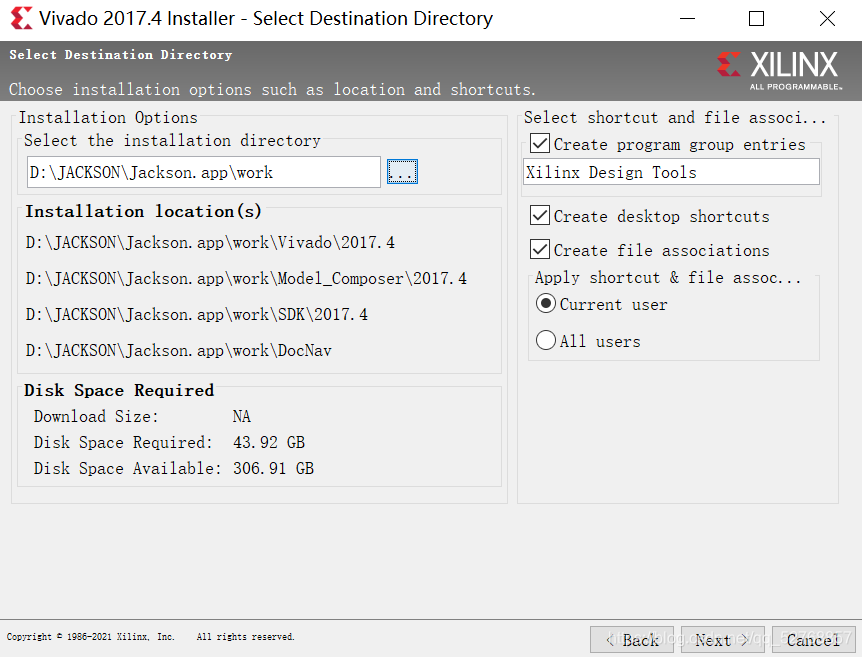This screenshot has width=862, height=657.
Task: Toggle Create program group entries checkbox
Action: coord(540,143)
